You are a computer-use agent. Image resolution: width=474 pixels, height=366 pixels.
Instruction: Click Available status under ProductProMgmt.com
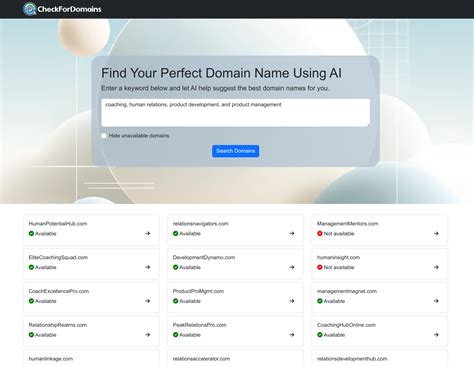(x=190, y=301)
